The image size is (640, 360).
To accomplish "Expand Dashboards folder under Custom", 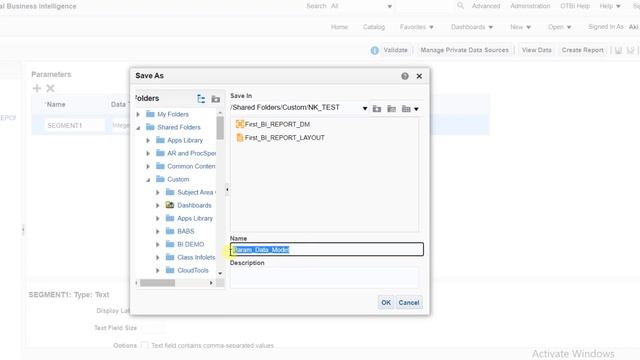I will [x=158, y=205].
